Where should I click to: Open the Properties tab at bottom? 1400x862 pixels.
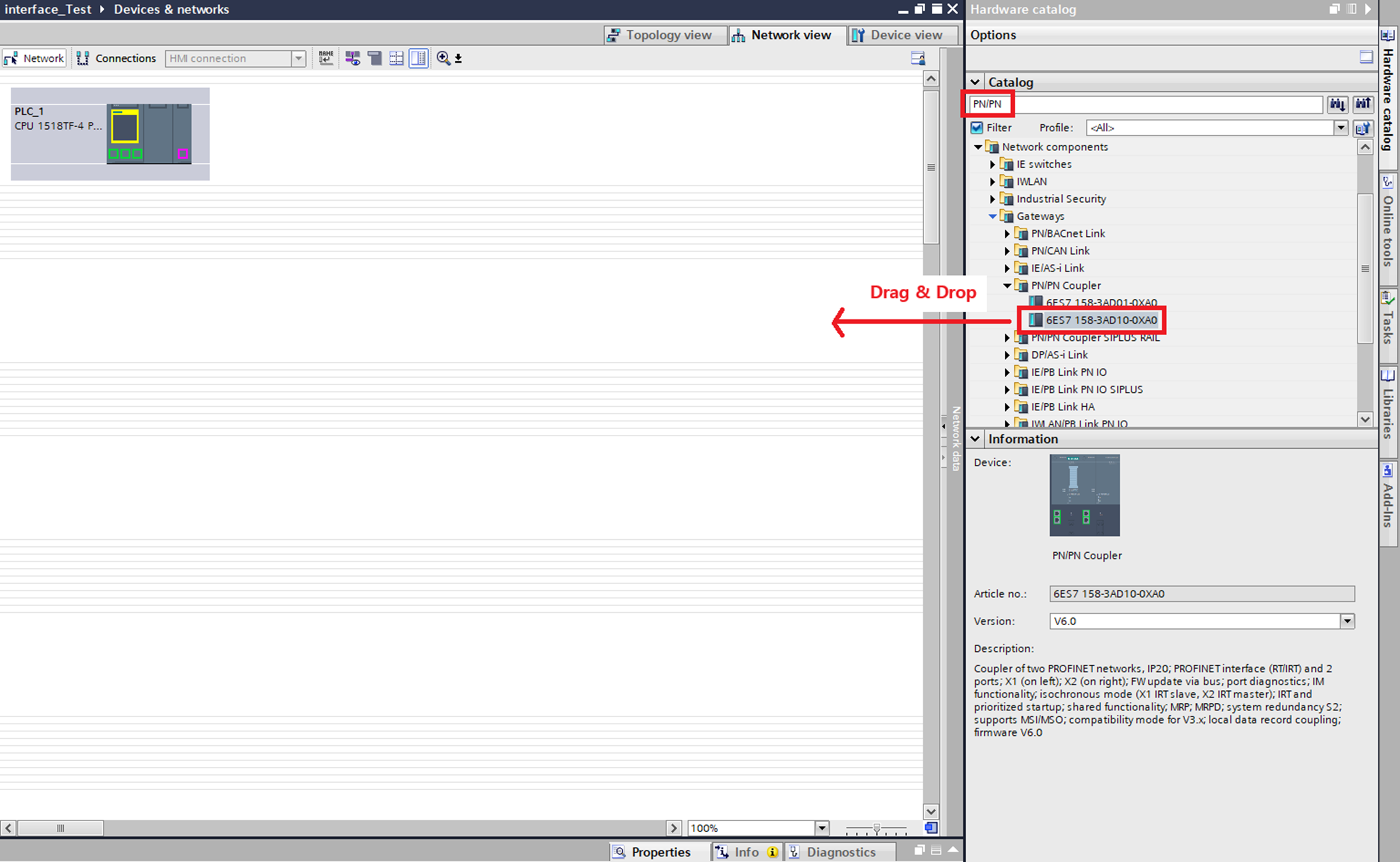pos(652,852)
